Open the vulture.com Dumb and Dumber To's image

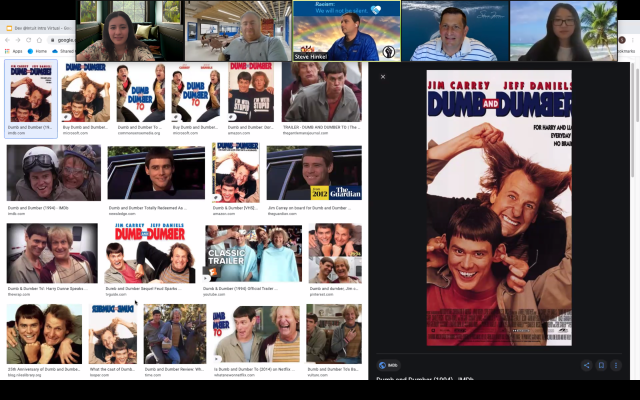click(x=334, y=334)
